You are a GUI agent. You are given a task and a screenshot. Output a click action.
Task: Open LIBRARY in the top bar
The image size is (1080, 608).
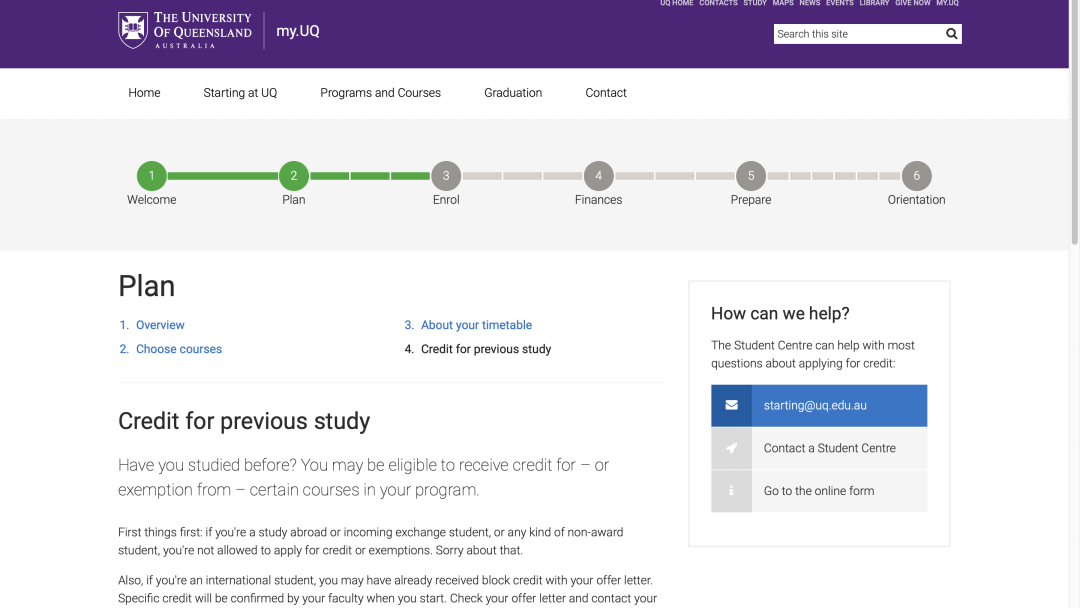pyautogui.click(x=874, y=3)
